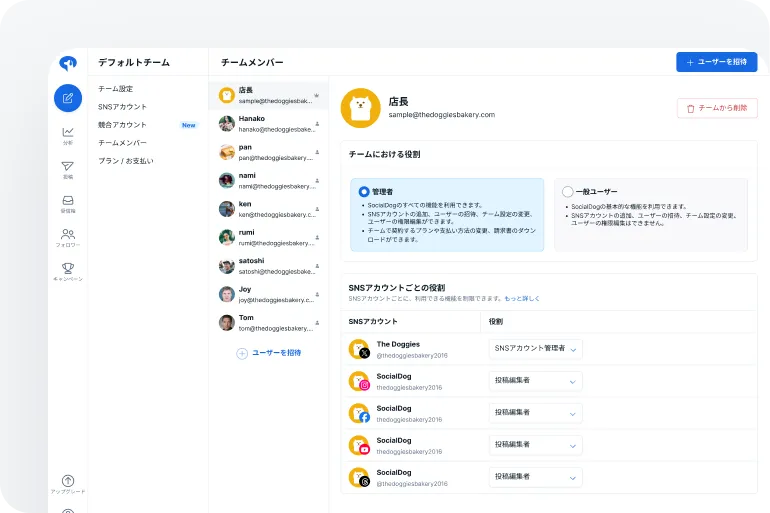
Task: Click the upgrade arrow icon
Action: (68, 481)
